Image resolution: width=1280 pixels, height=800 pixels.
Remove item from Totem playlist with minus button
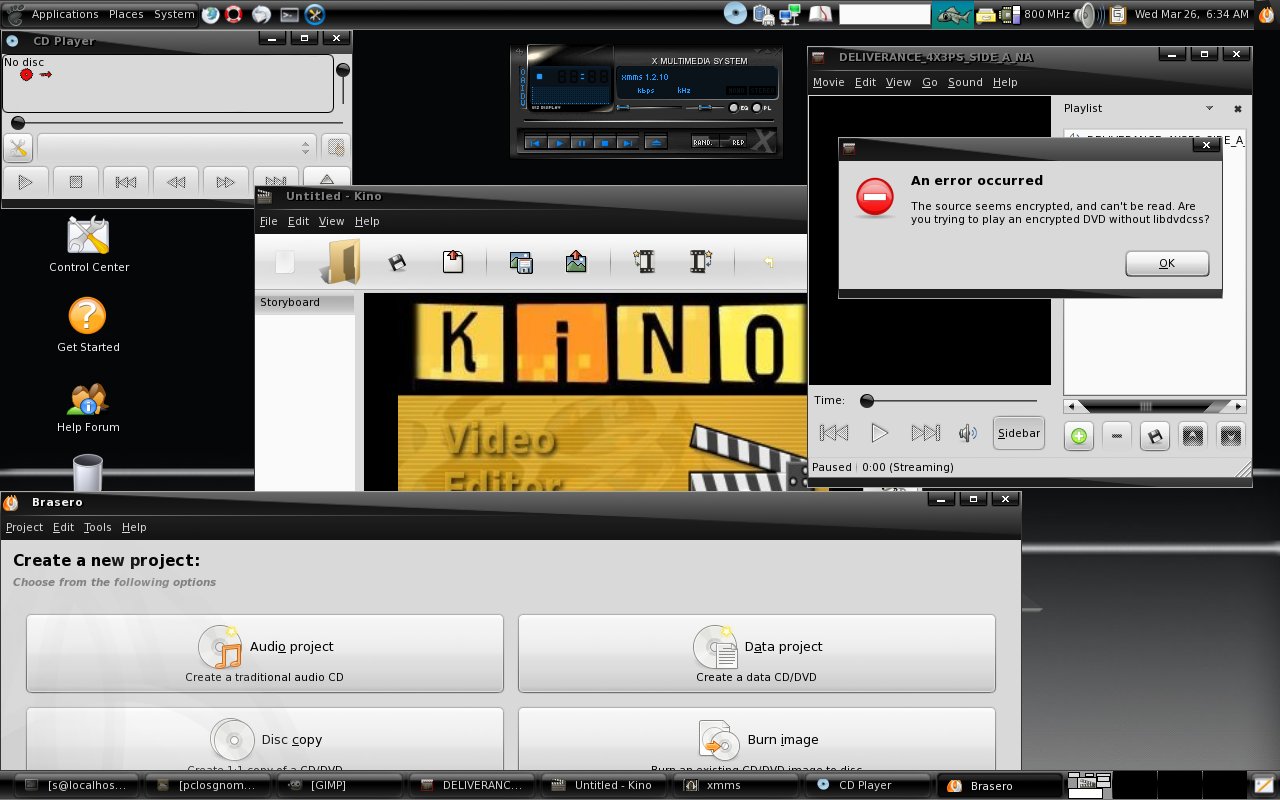1117,436
